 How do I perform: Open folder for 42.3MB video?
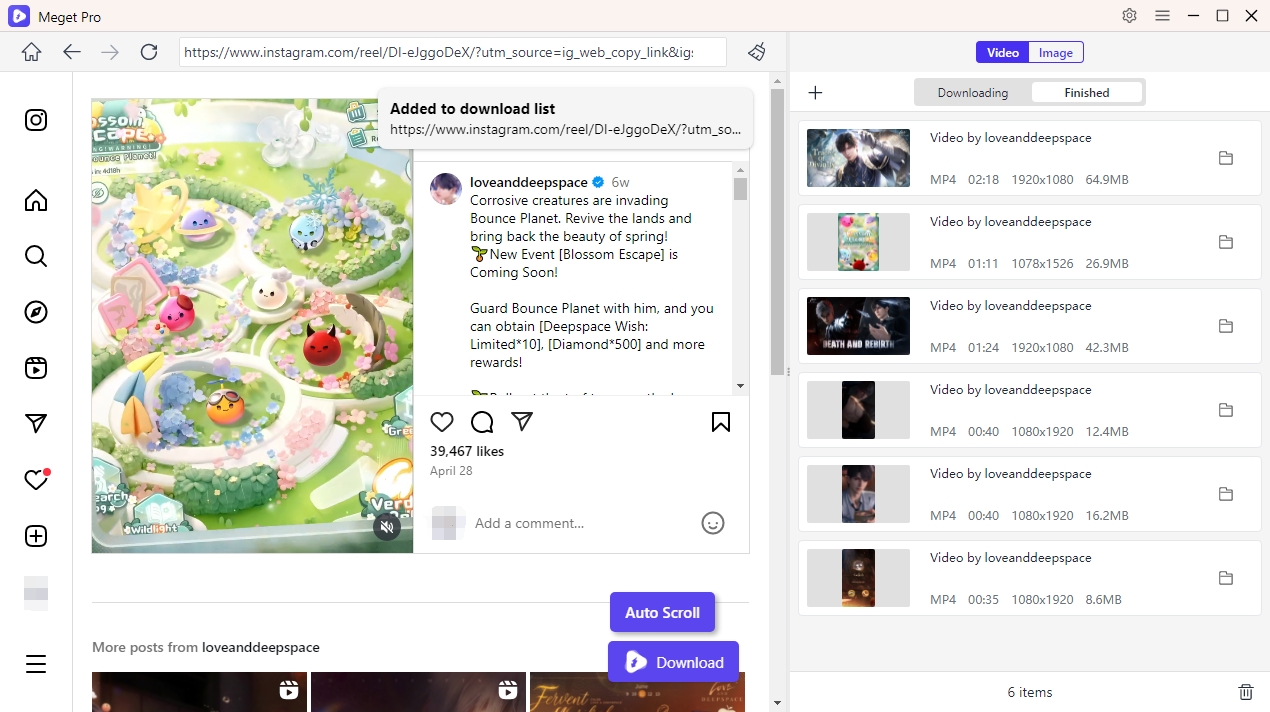click(1226, 326)
